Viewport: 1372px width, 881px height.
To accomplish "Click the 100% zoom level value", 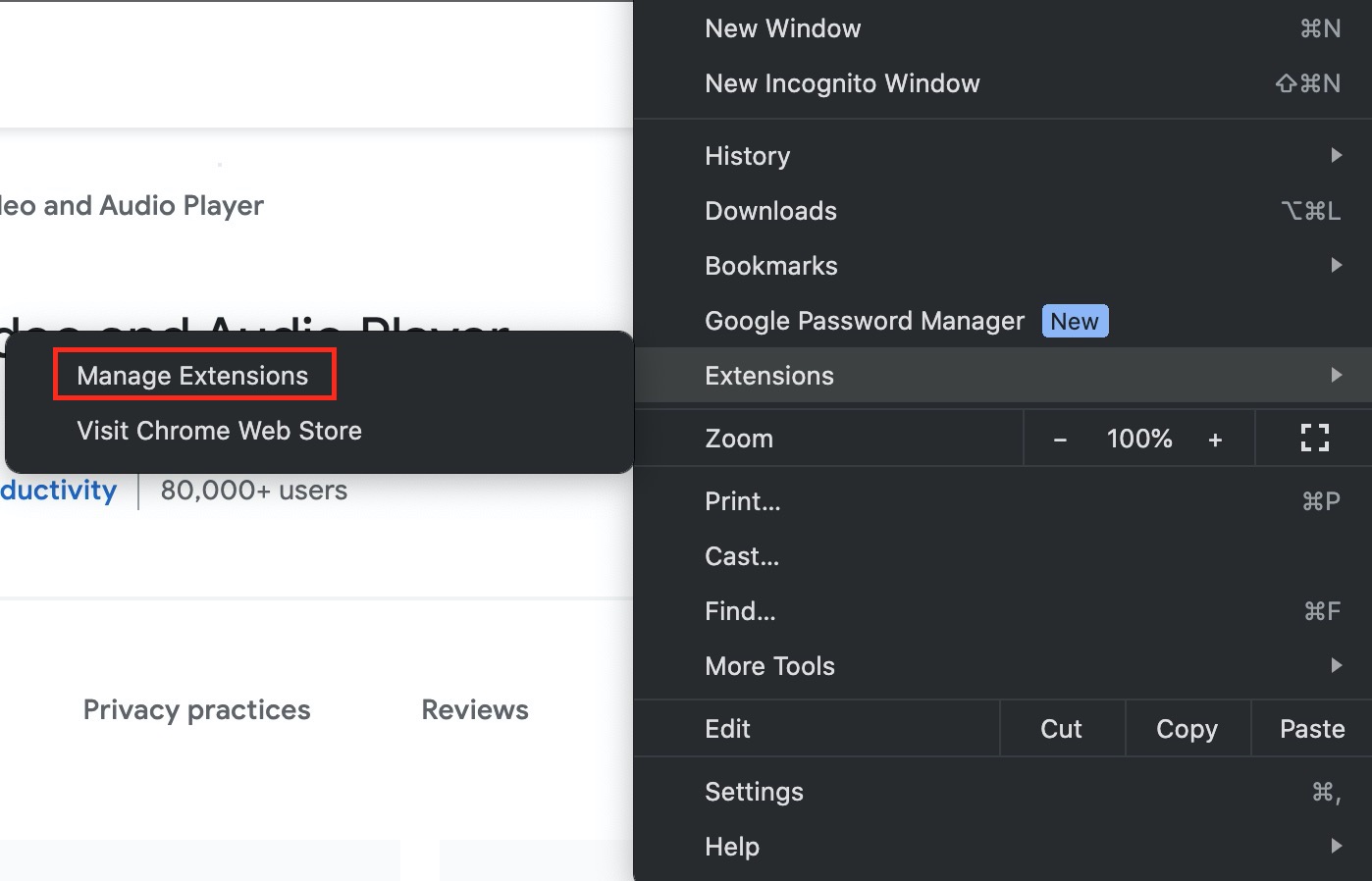I will pyautogui.click(x=1139, y=439).
